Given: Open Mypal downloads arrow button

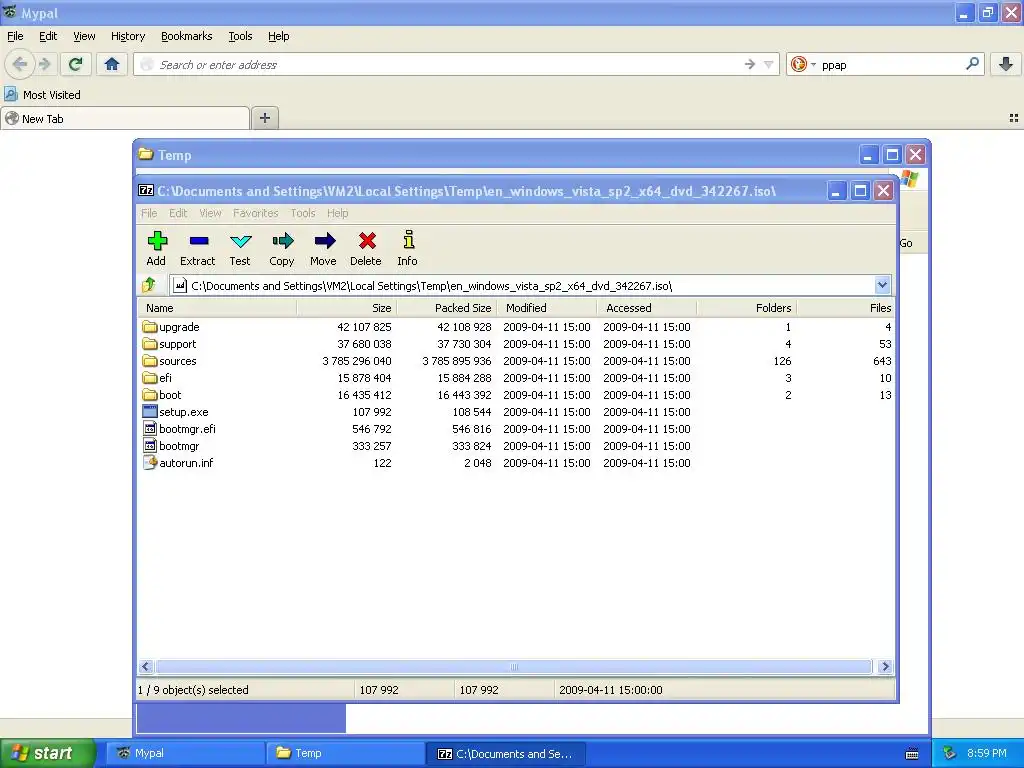Looking at the screenshot, I should (1006, 64).
